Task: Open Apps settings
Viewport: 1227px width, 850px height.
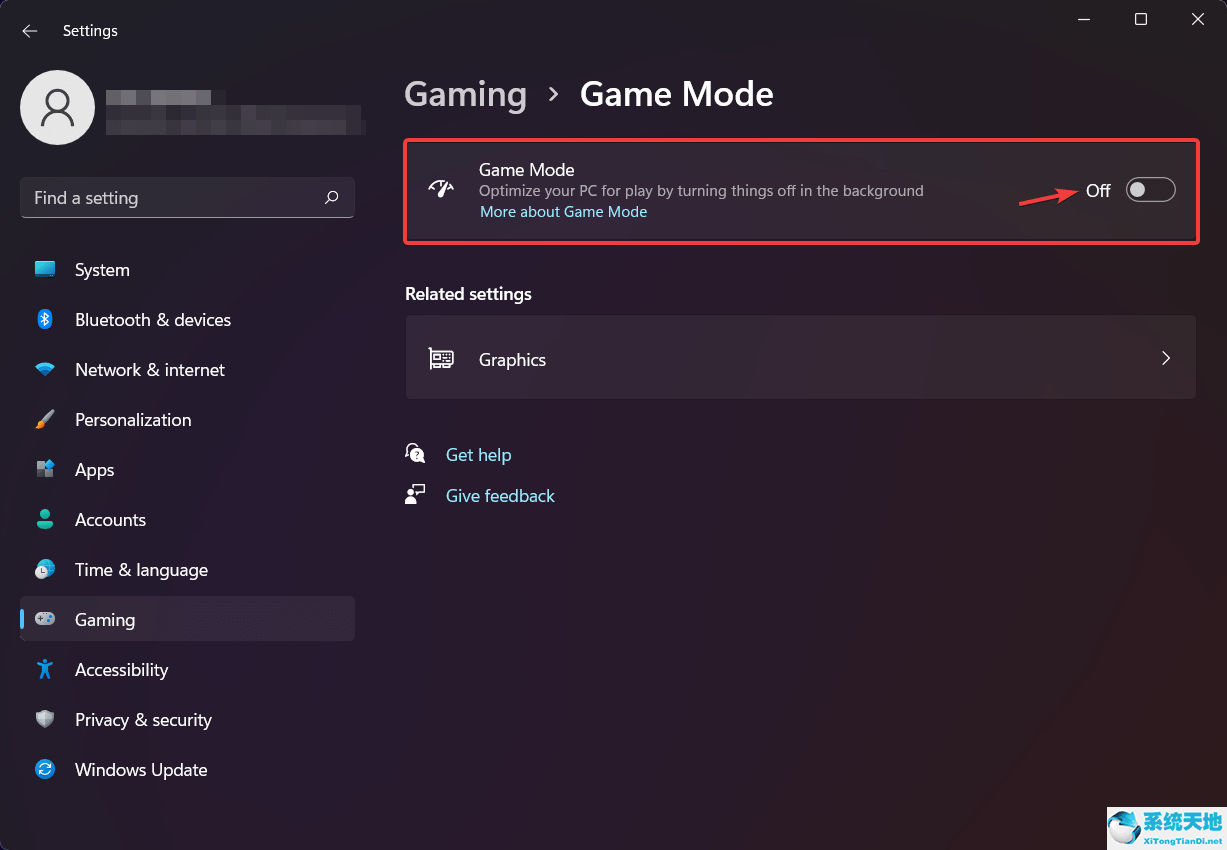Action: click(94, 469)
